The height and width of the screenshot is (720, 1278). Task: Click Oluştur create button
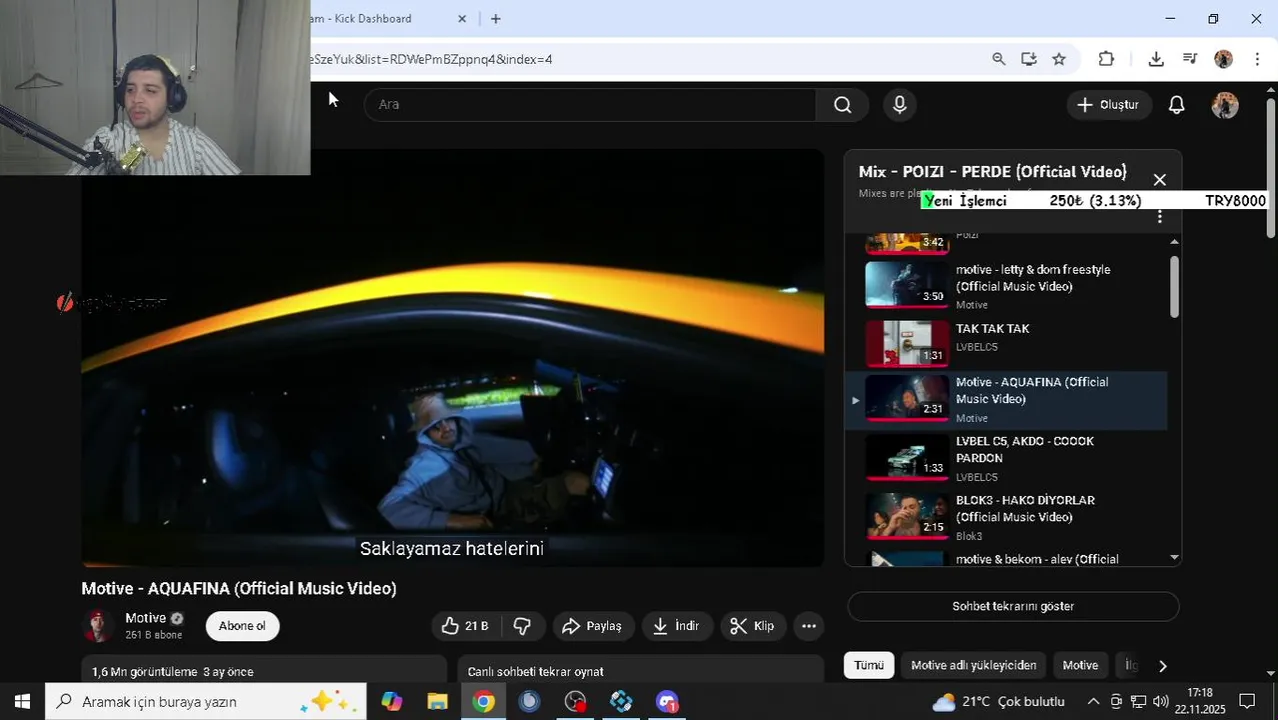[1108, 105]
